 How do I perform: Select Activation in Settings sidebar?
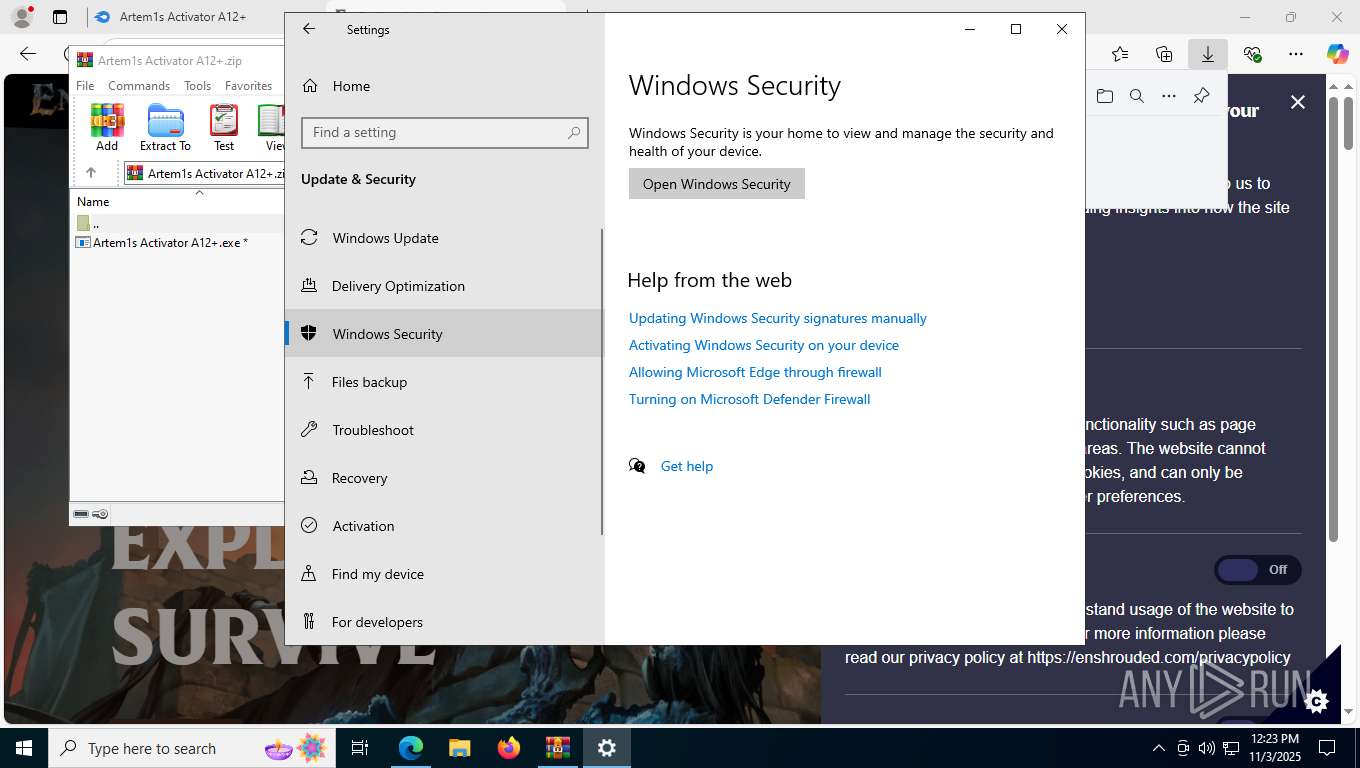[x=444, y=526]
